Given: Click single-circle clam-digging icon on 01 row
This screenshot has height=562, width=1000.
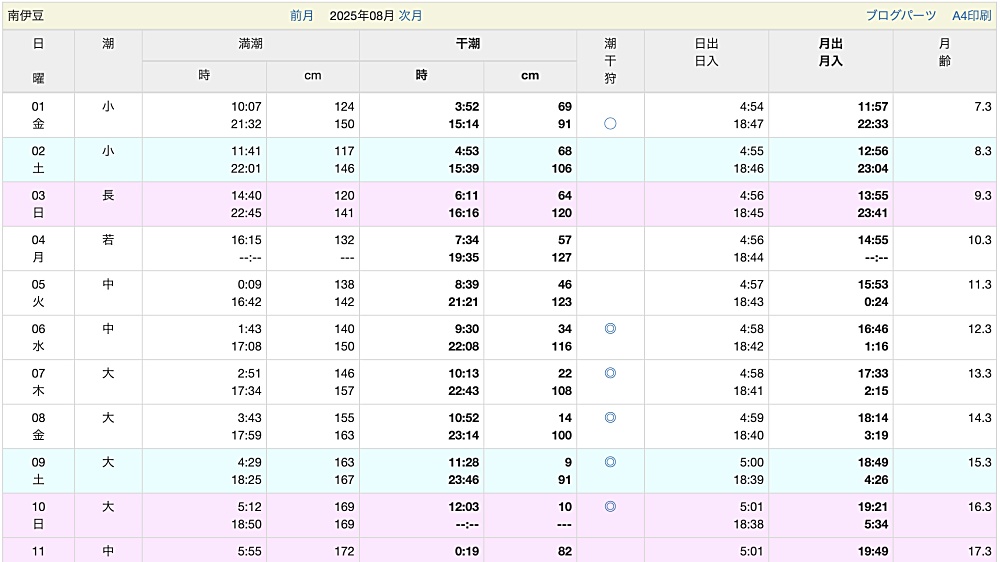Looking at the screenshot, I should pyautogui.click(x=610, y=124).
